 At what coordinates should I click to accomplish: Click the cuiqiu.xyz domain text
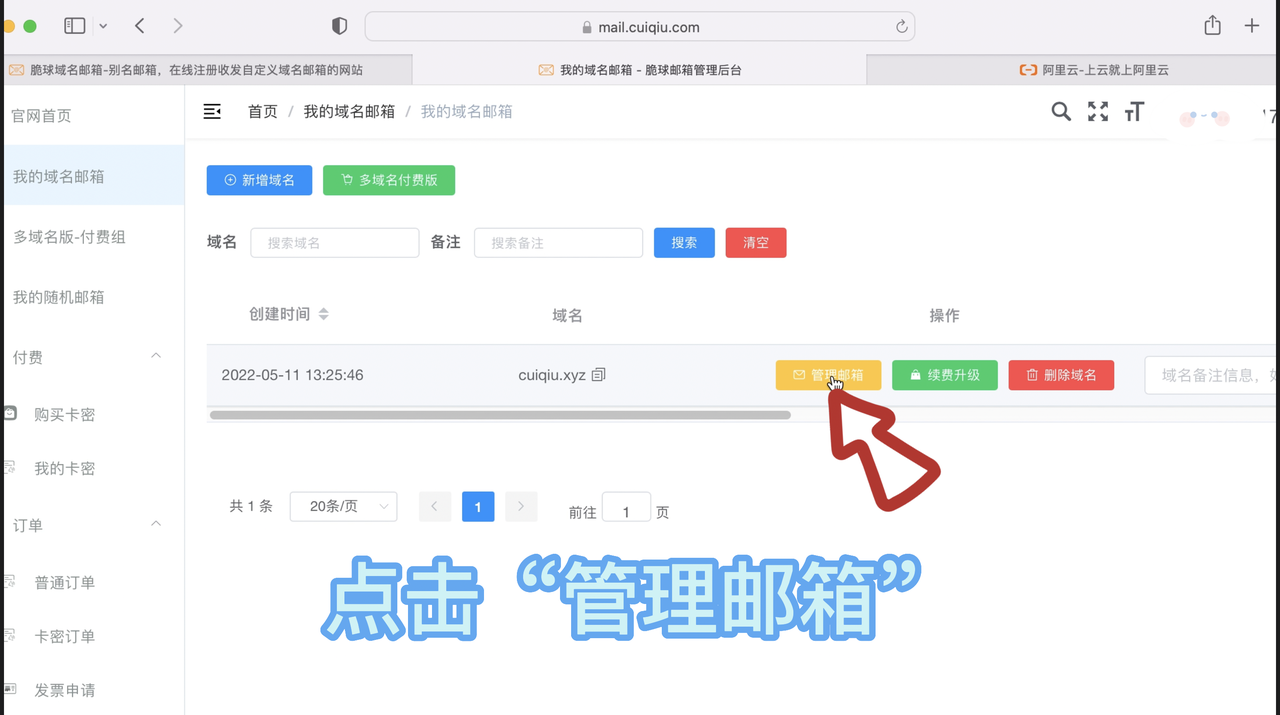(552, 375)
